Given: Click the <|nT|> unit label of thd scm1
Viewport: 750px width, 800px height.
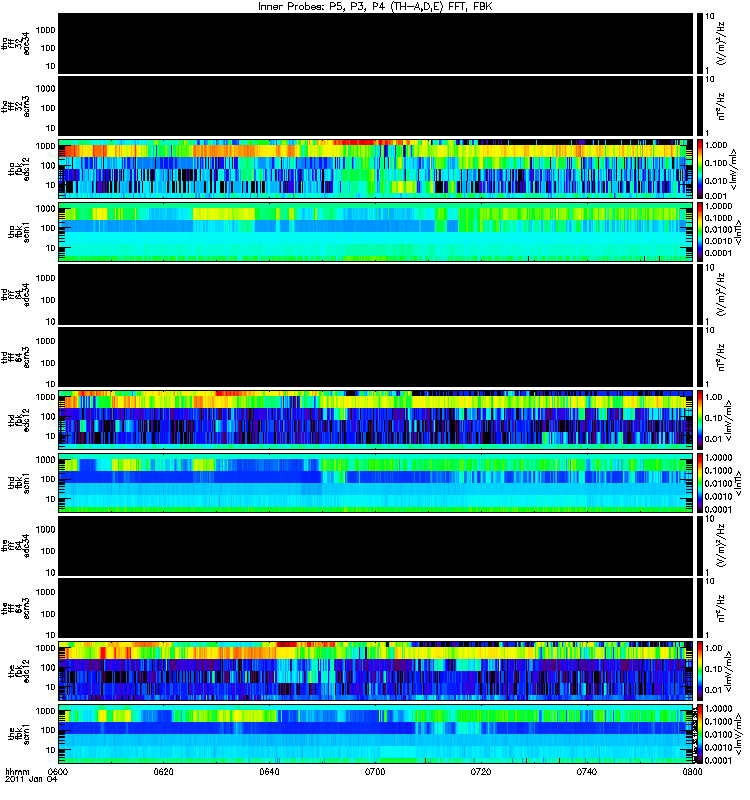Looking at the screenshot, I should coord(738,483).
